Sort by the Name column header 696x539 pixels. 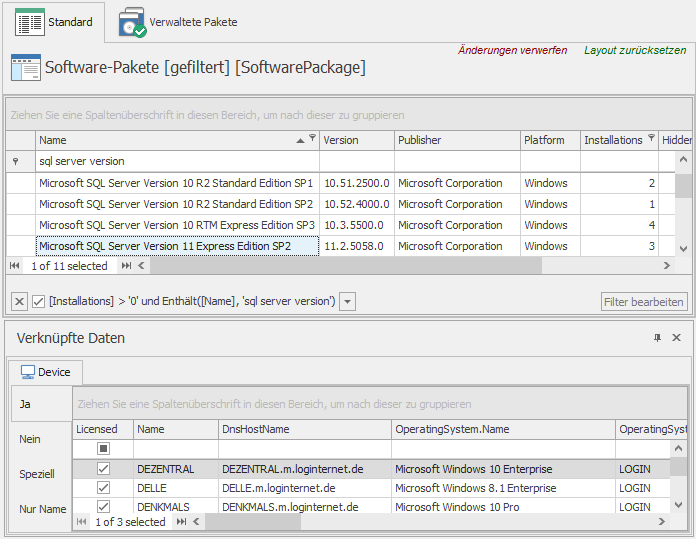pos(177,140)
